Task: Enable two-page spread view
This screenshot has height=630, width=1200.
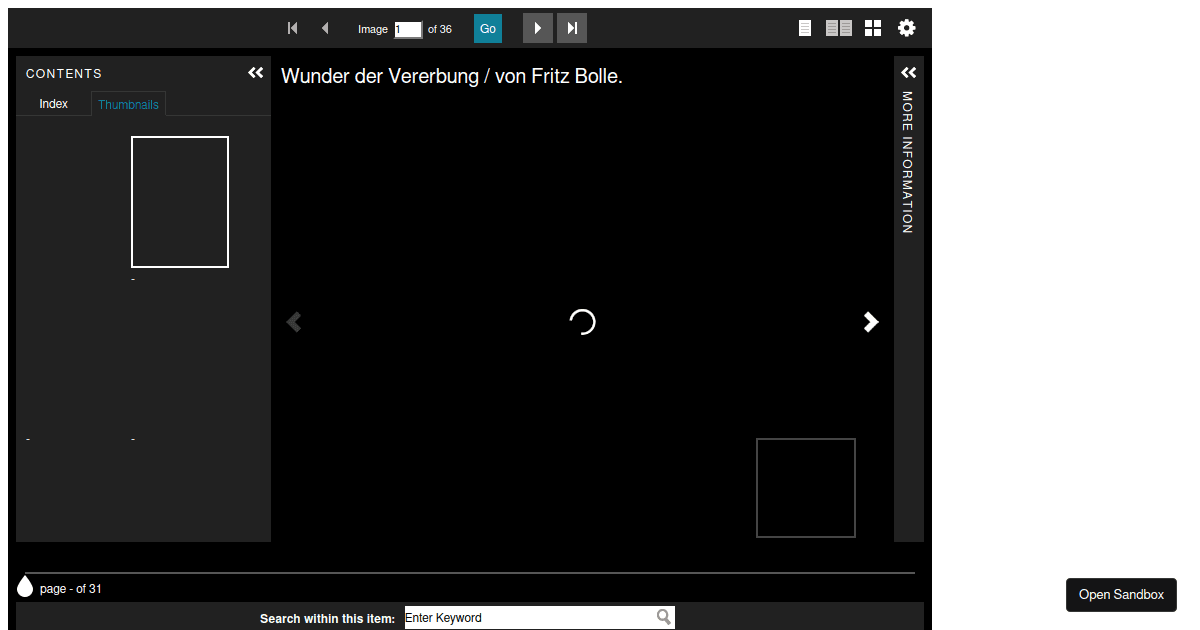Action: click(x=838, y=28)
